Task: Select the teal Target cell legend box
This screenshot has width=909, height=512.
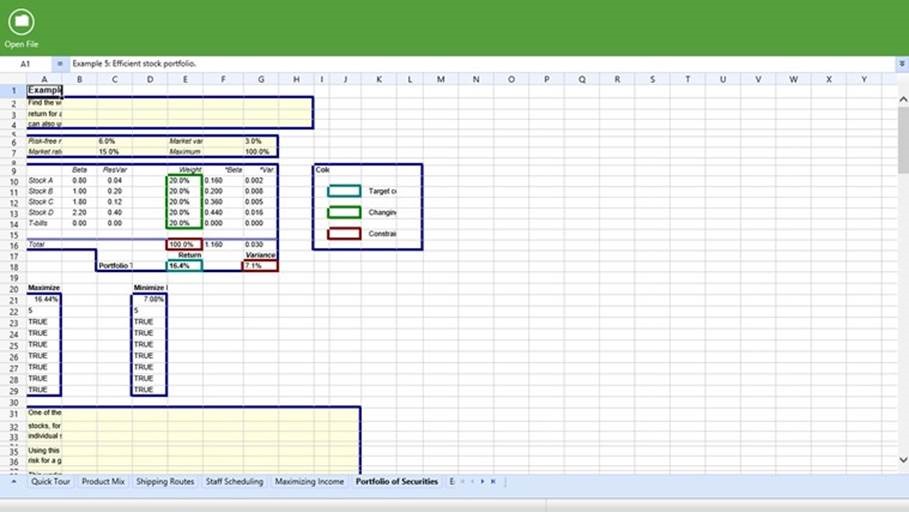Action: pyautogui.click(x=344, y=191)
